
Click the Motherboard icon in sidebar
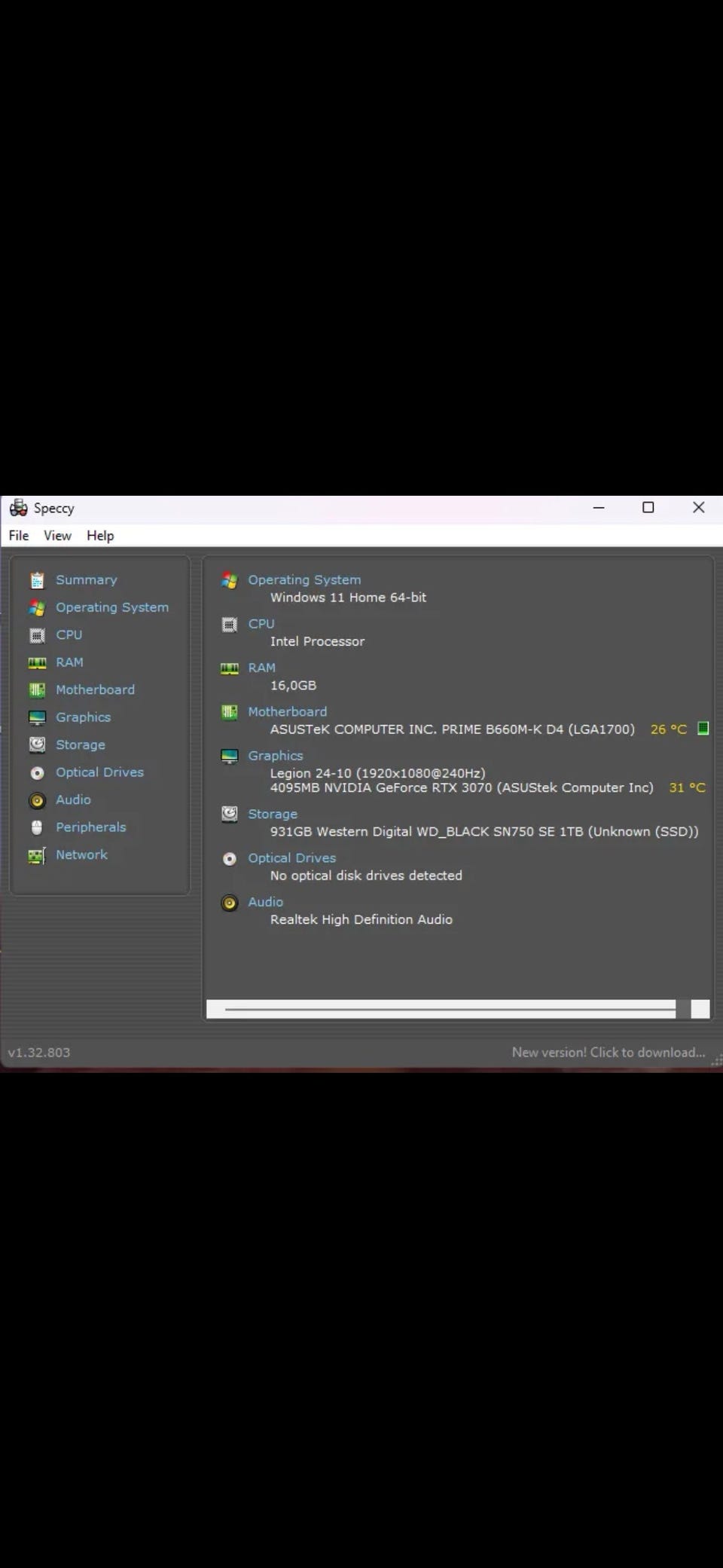[37, 690]
